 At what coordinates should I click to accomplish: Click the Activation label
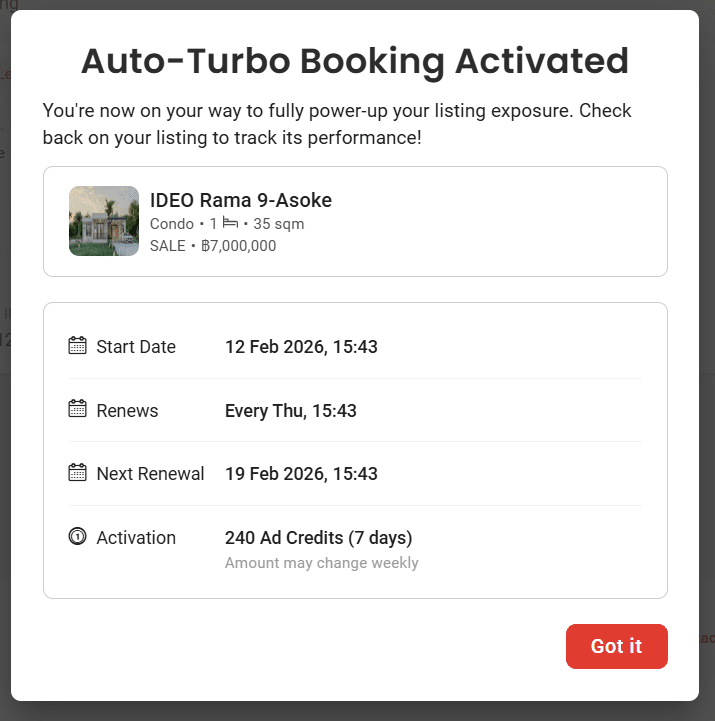136,538
